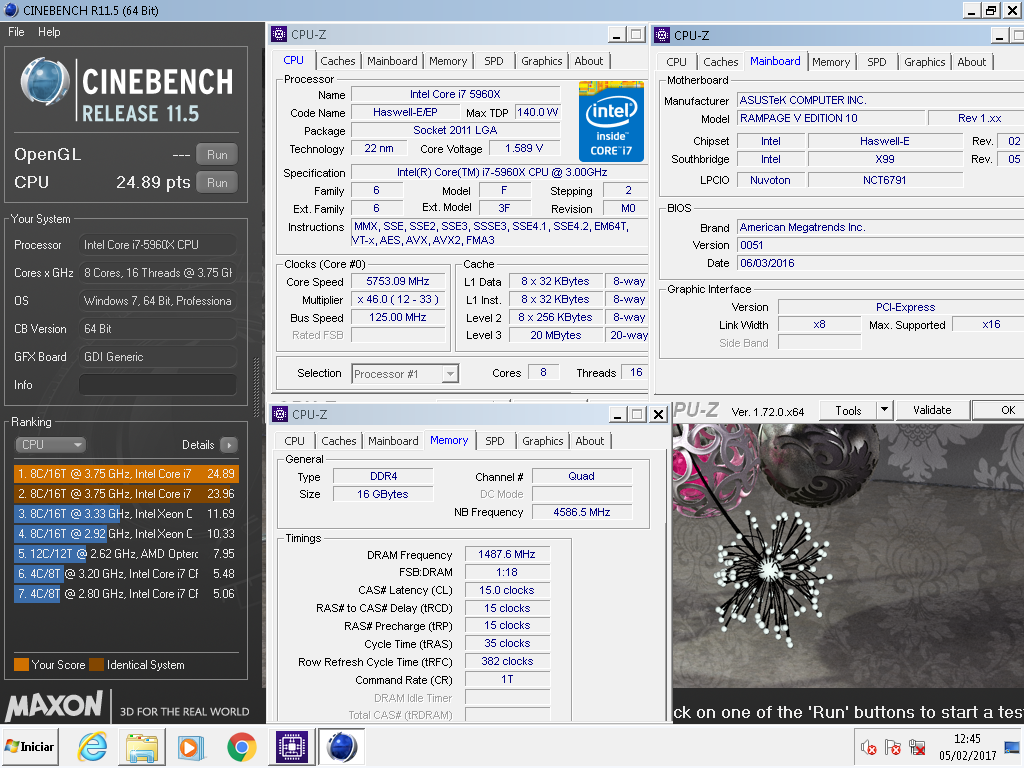Select ranking row 5 AMD Opteron

[x=126, y=554]
